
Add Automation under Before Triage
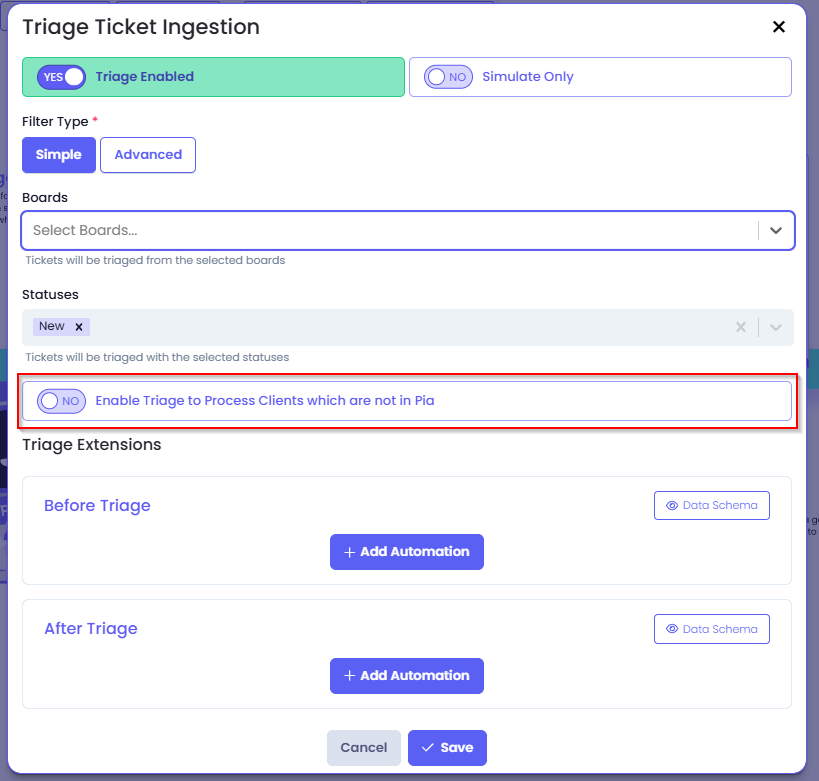(406, 552)
